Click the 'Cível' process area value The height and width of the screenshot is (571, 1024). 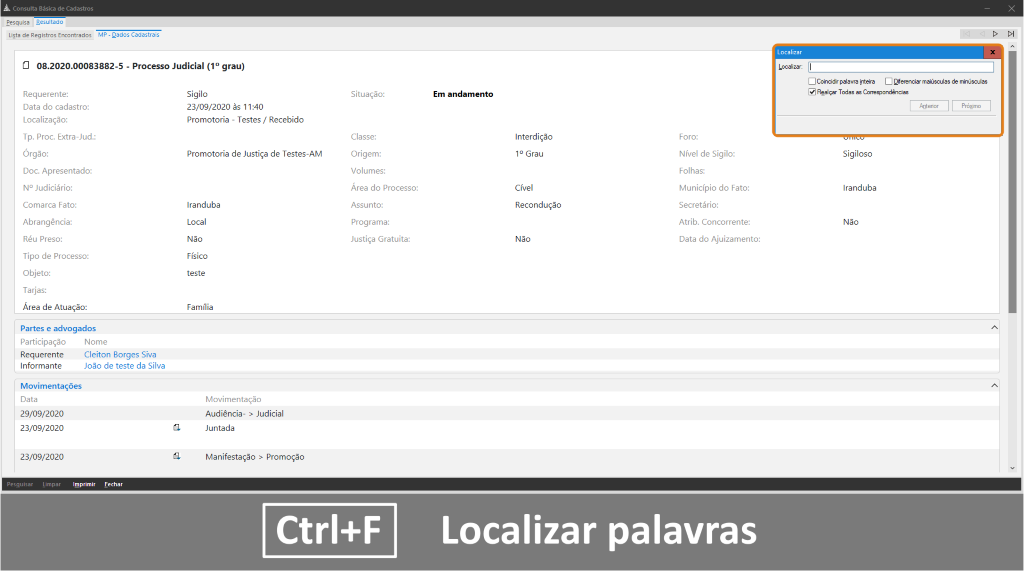[524, 188]
